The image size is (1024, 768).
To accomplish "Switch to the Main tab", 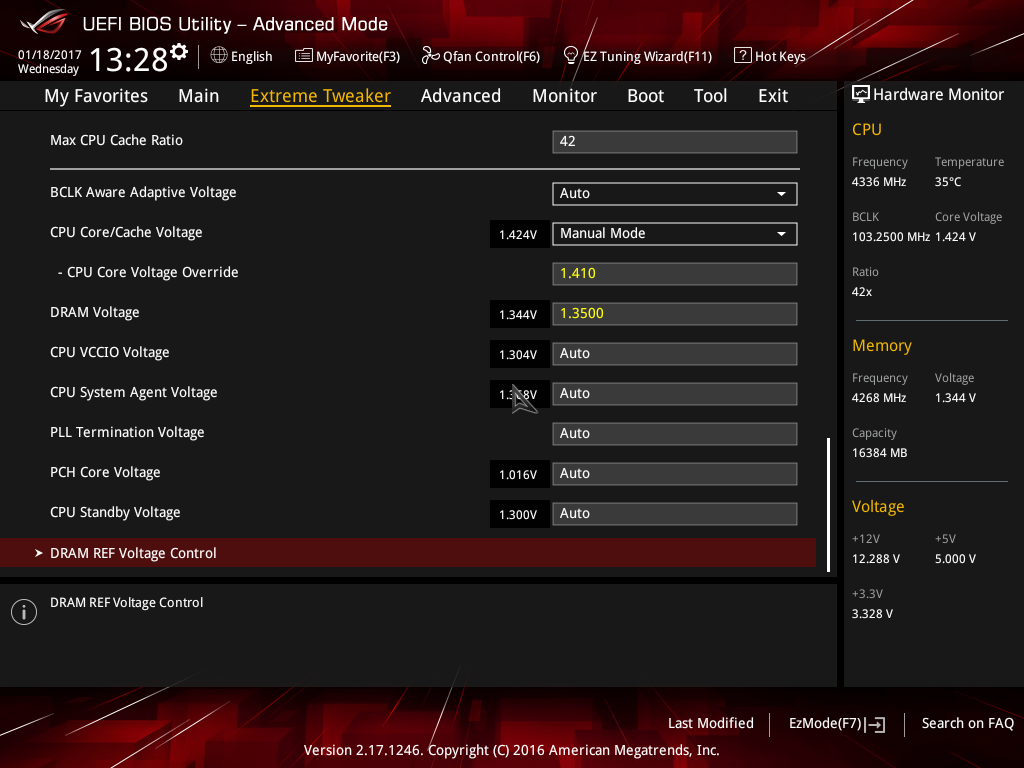I will [199, 96].
